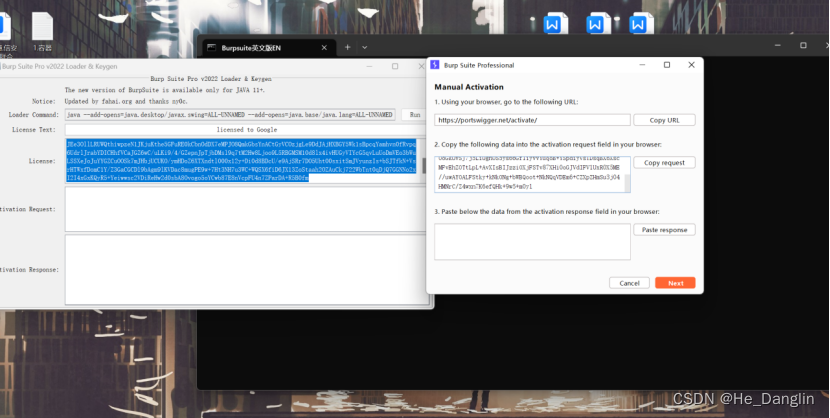The width and height of the screenshot is (830, 418).
Task: Click terminal icon in Burpsuite英文版EN tab
Action: [x=211, y=48]
